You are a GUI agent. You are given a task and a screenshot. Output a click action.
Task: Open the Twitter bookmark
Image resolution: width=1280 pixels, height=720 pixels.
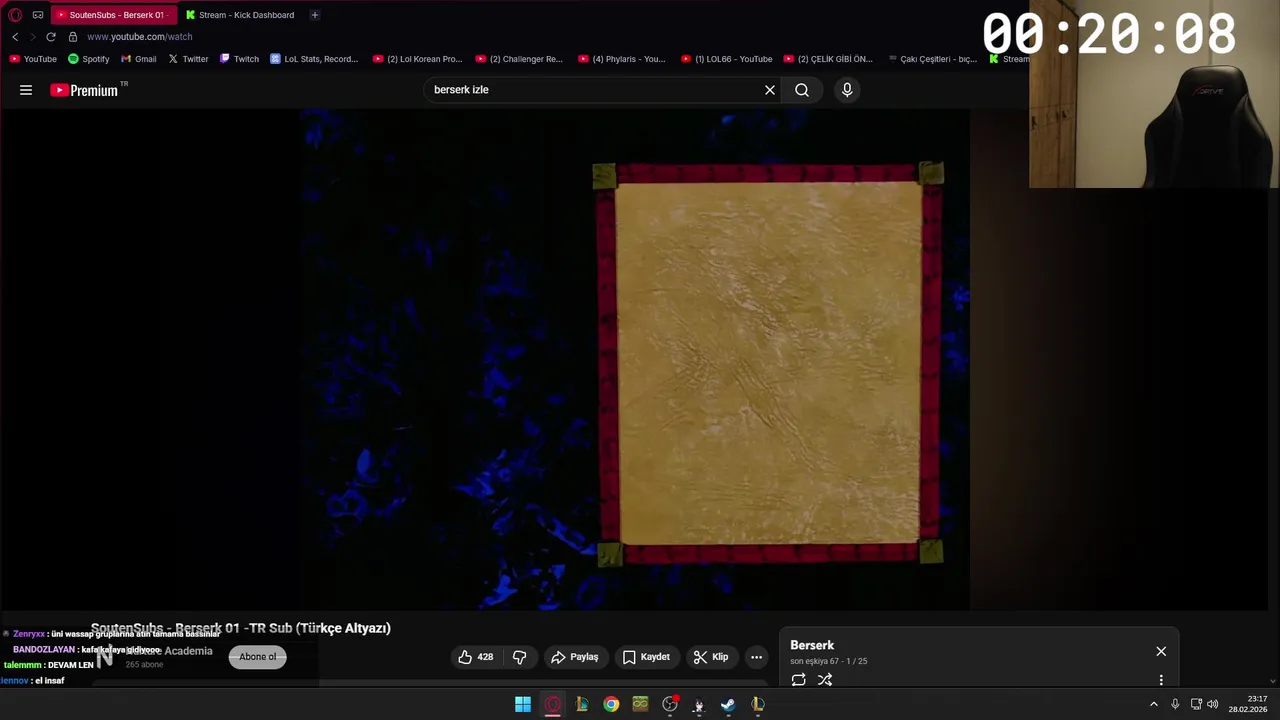188,59
